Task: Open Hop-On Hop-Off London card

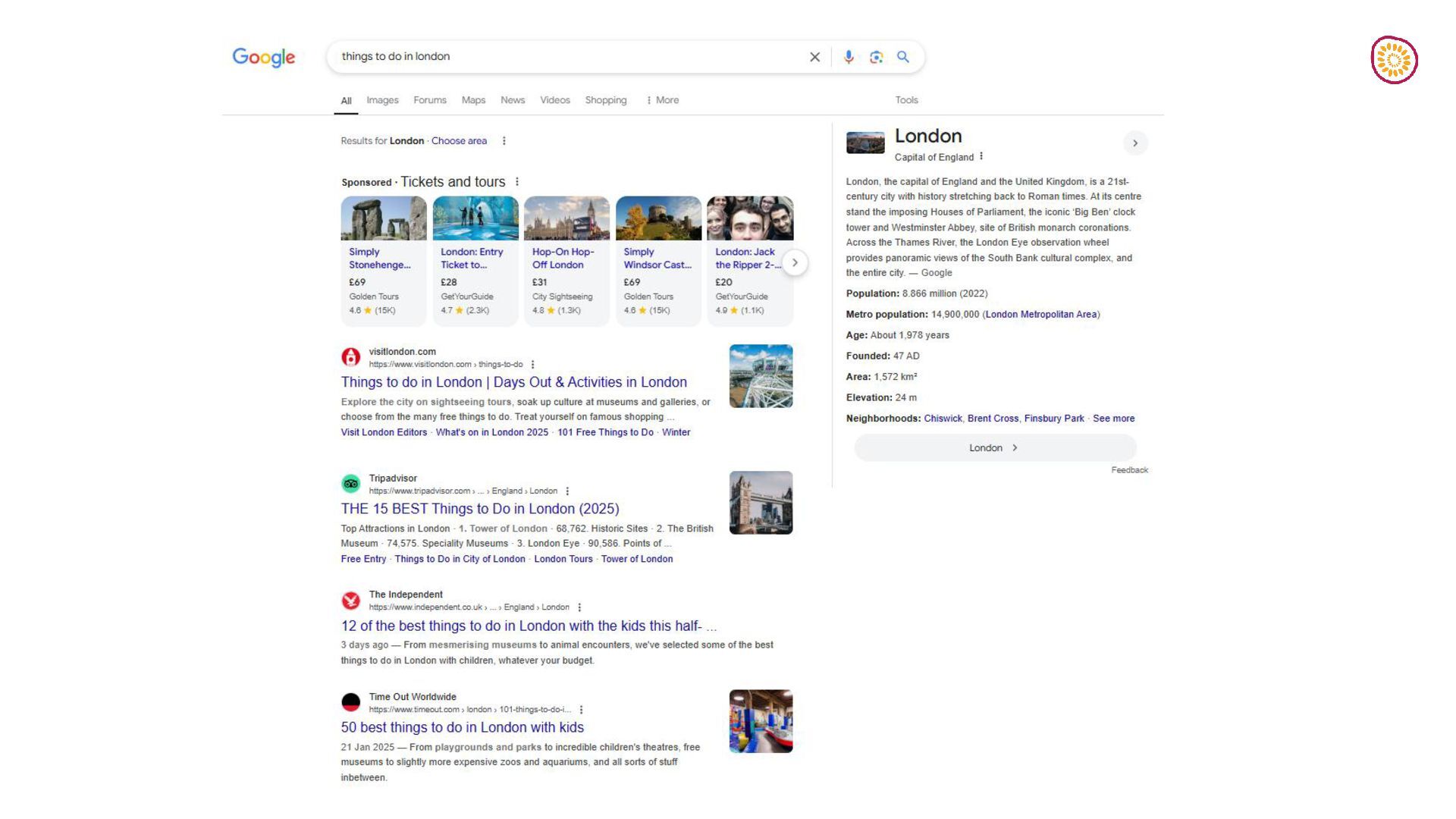Action: [x=566, y=261]
